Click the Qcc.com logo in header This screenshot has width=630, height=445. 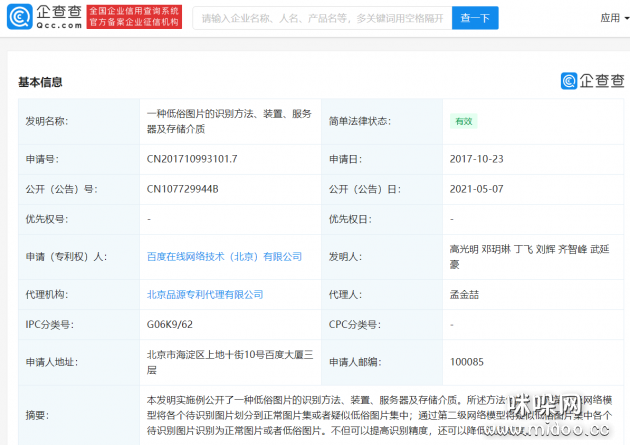pyautogui.click(x=44, y=17)
